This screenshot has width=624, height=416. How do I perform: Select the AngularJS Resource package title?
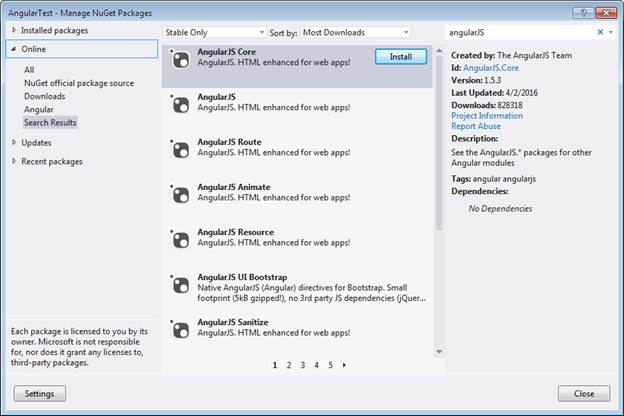[236, 232]
